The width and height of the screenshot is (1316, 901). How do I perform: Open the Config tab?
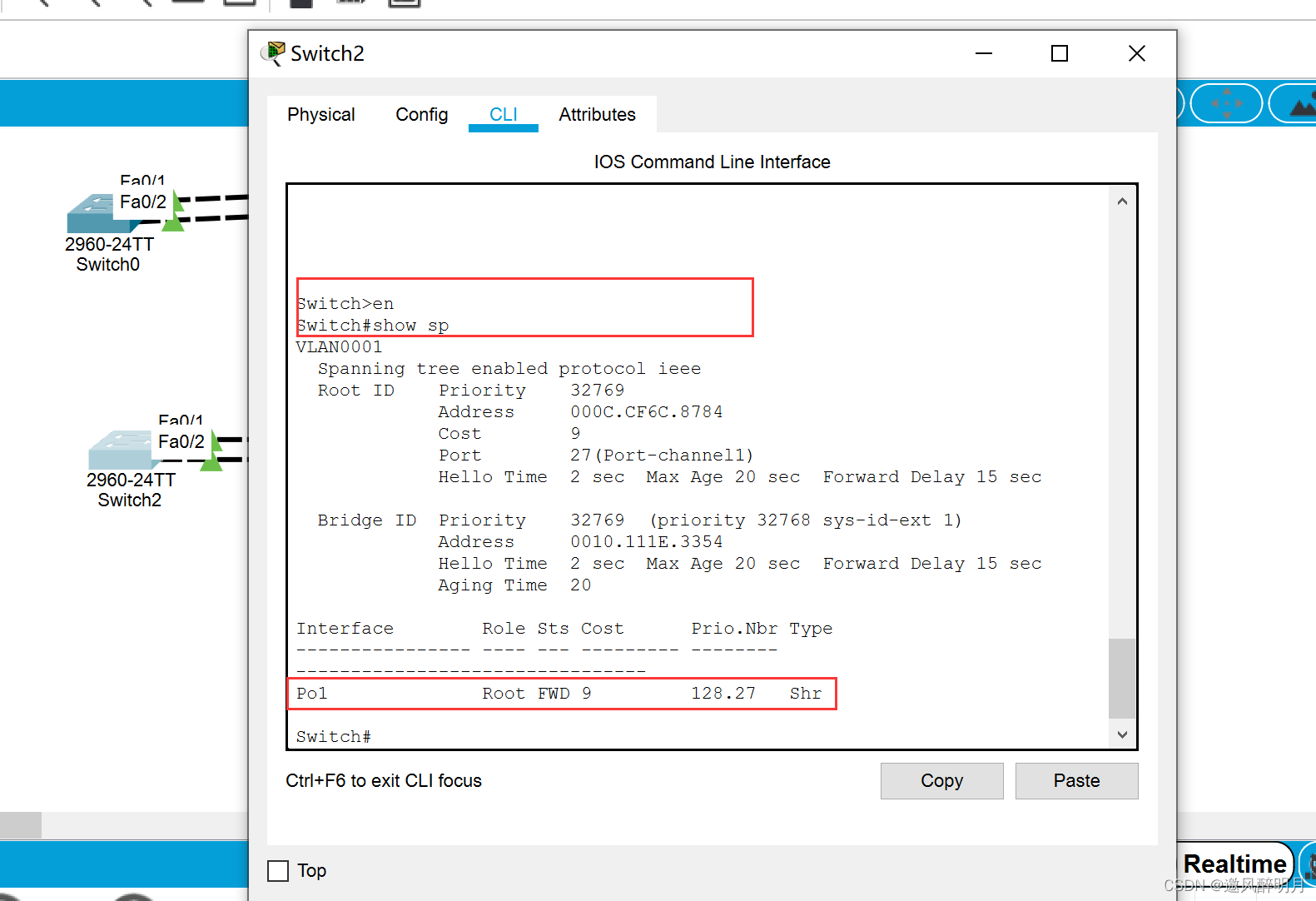pyautogui.click(x=421, y=114)
